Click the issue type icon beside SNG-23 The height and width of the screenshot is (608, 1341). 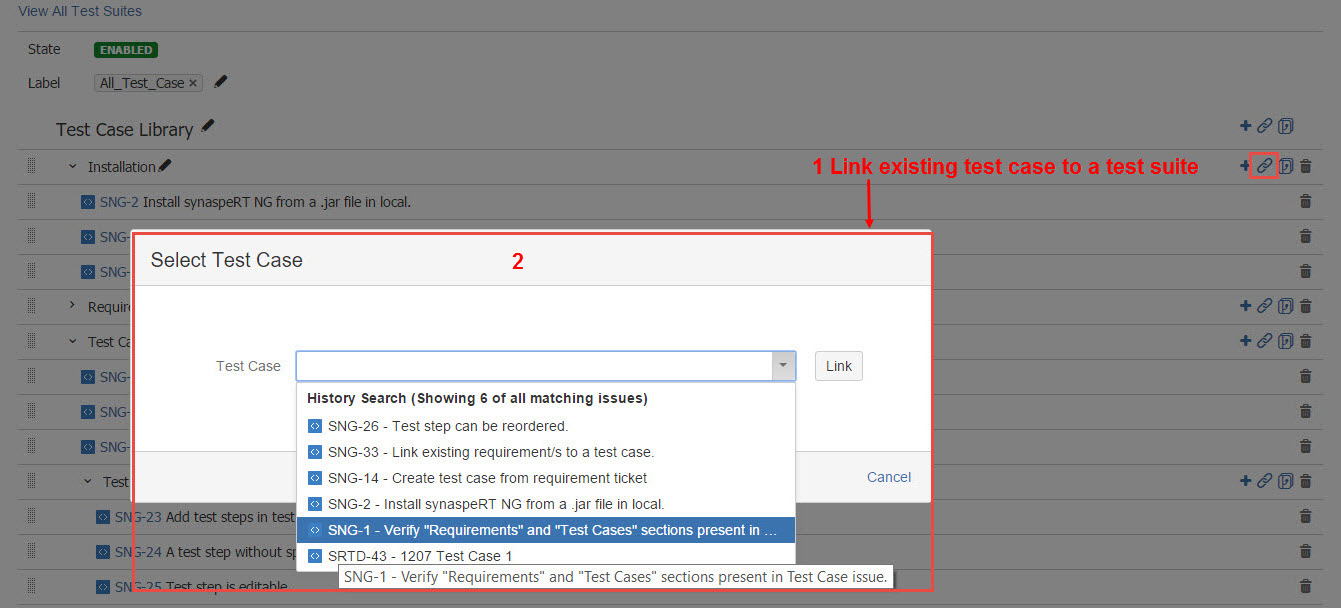click(103, 517)
